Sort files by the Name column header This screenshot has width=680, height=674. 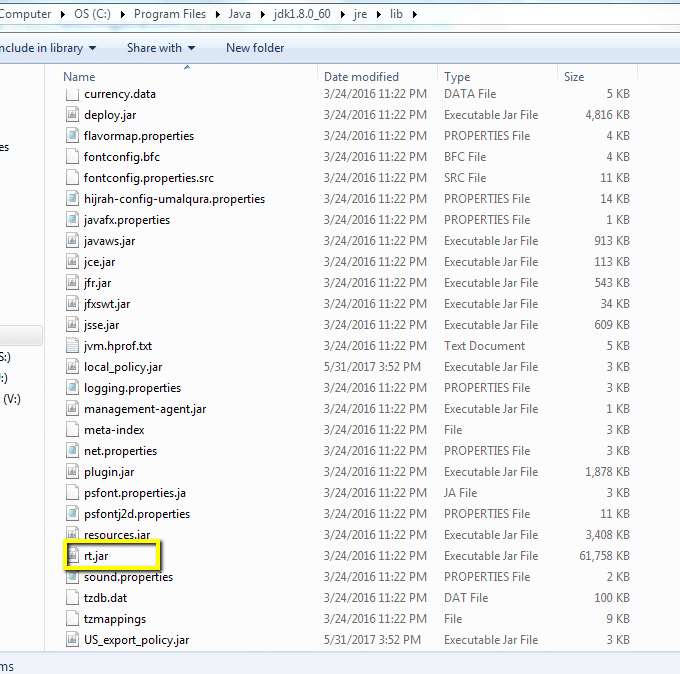click(x=80, y=77)
